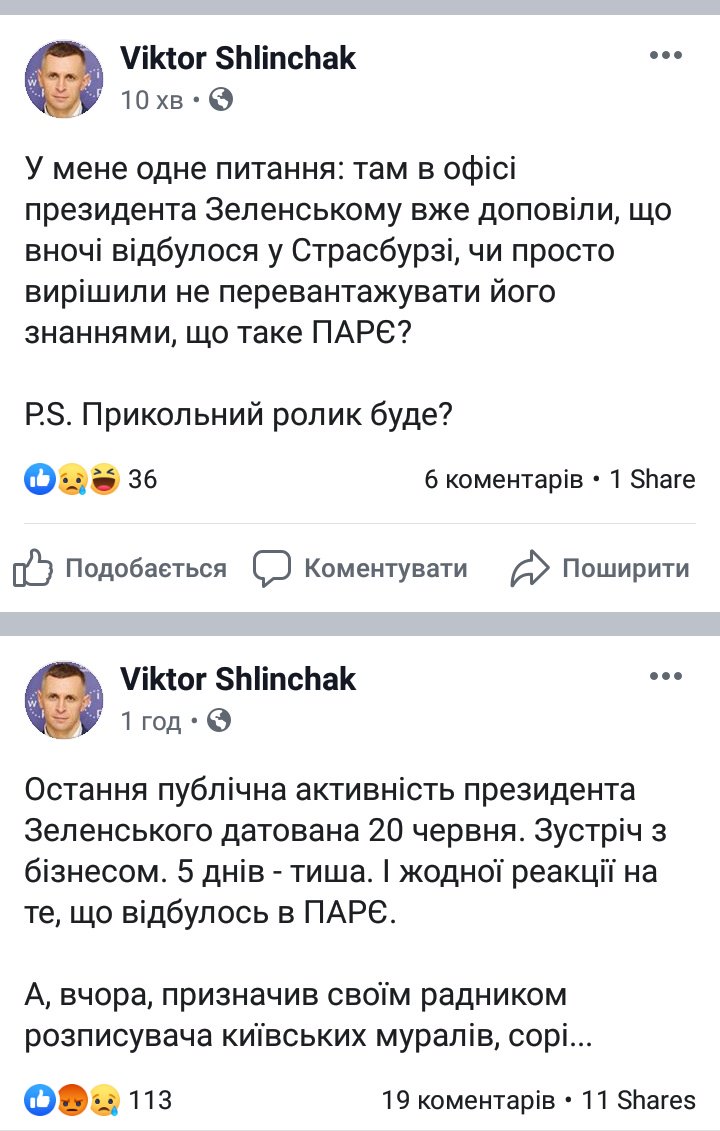This screenshot has height=1131, width=720.
Task: Click the second post's profile avatar
Action: [x=64, y=699]
